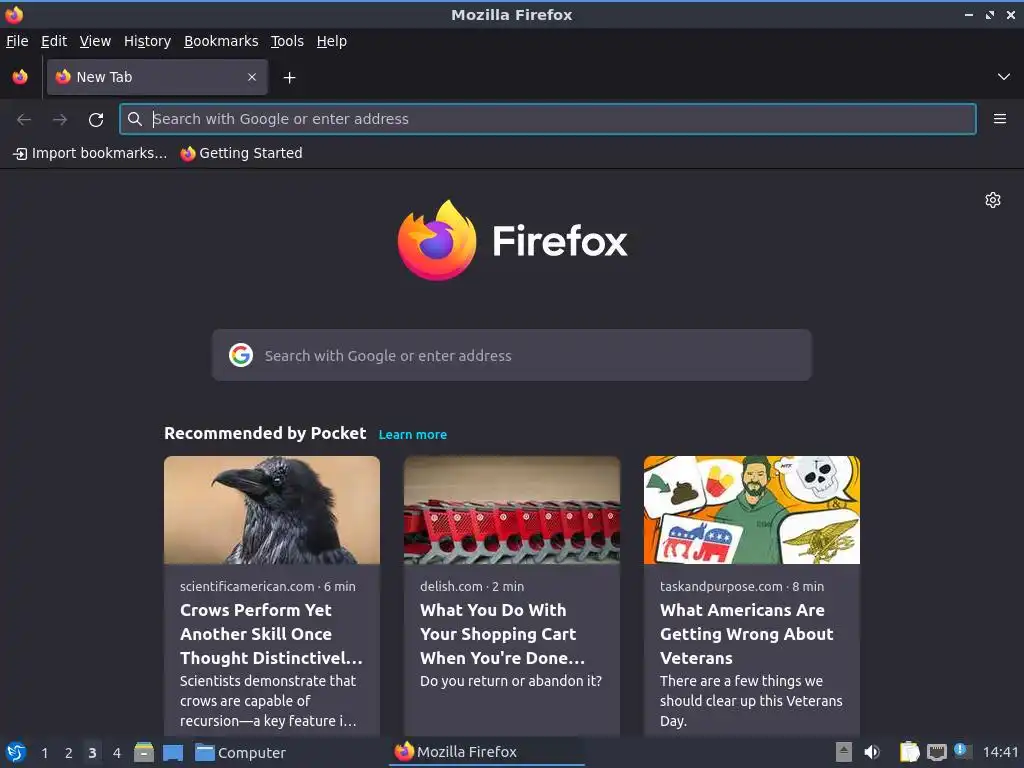This screenshot has height=768, width=1024.
Task: Click scientificamerican.com source text
Action: click(x=247, y=586)
